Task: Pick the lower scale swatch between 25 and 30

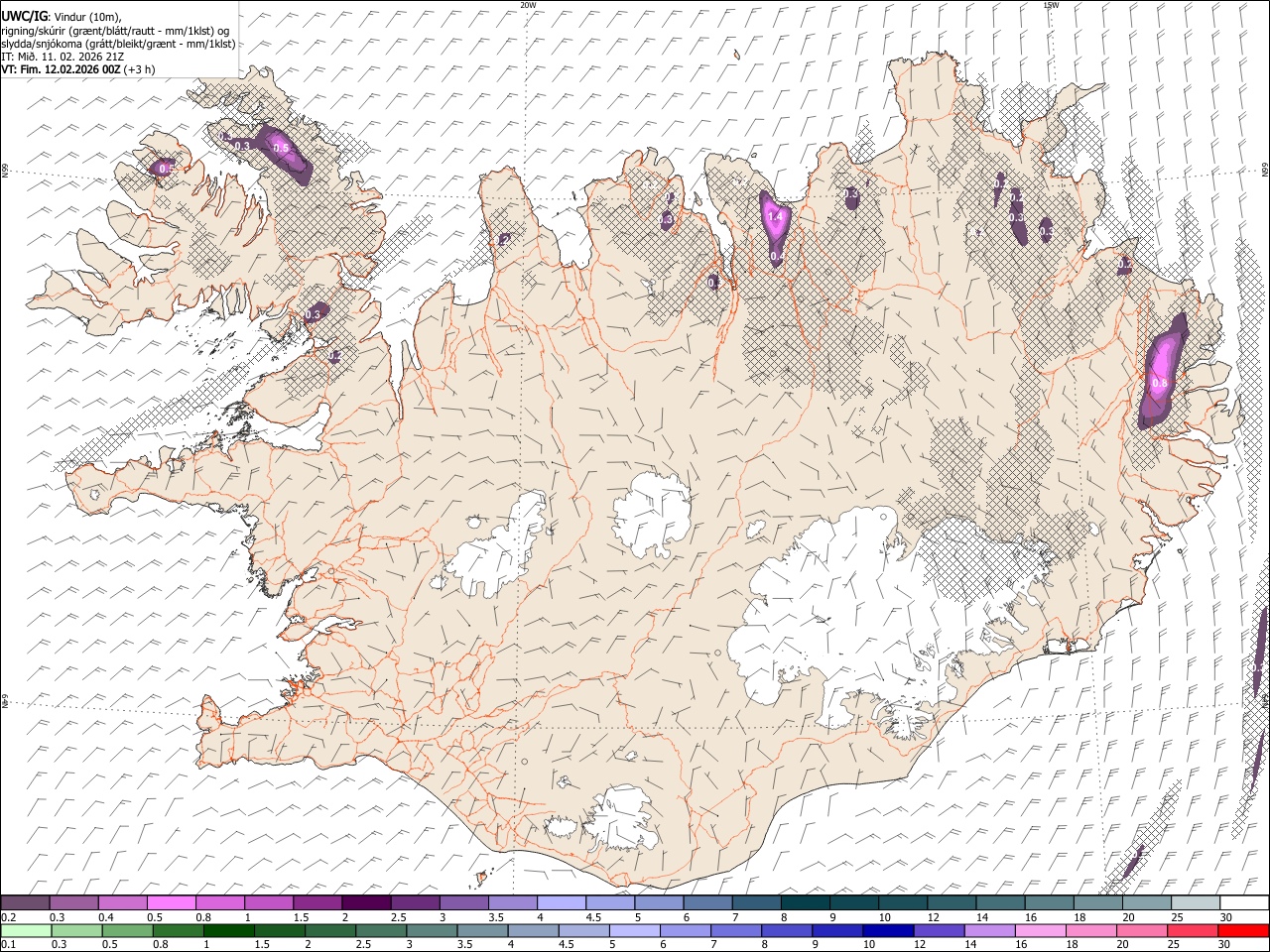Action: tap(1192, 930)
